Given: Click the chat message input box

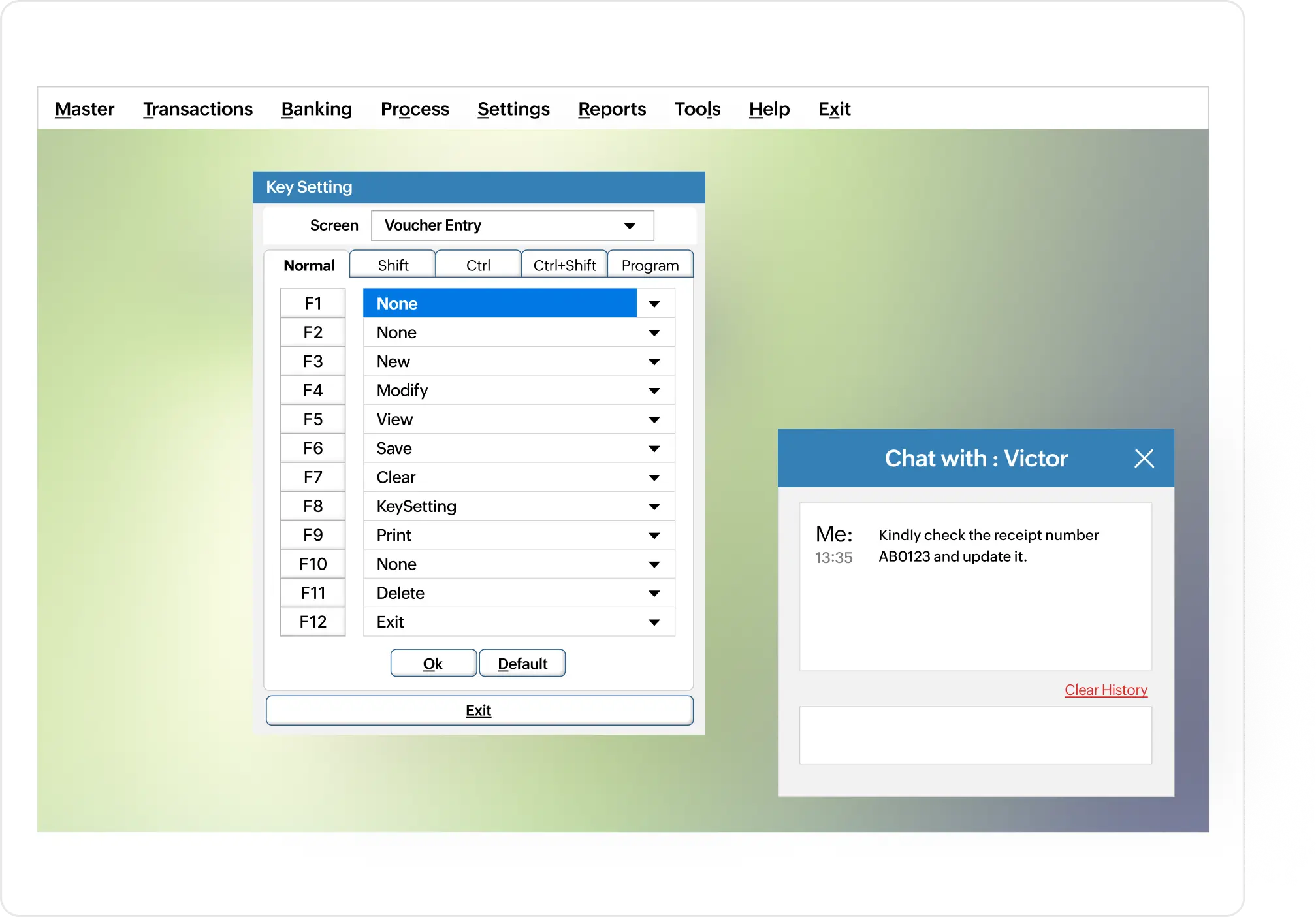Looking at the screenshot, I should point(976,735).
